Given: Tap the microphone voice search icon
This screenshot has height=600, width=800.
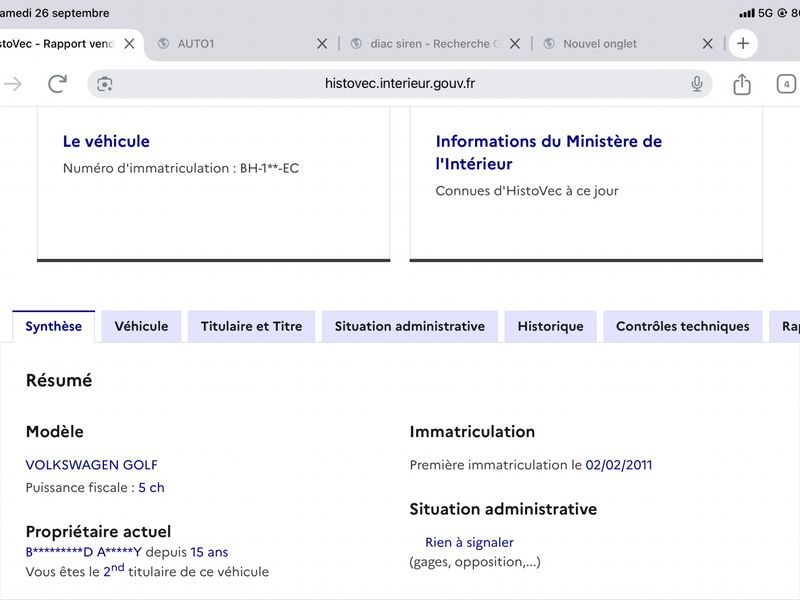Looking at the screenshot, I should (696, 84).
